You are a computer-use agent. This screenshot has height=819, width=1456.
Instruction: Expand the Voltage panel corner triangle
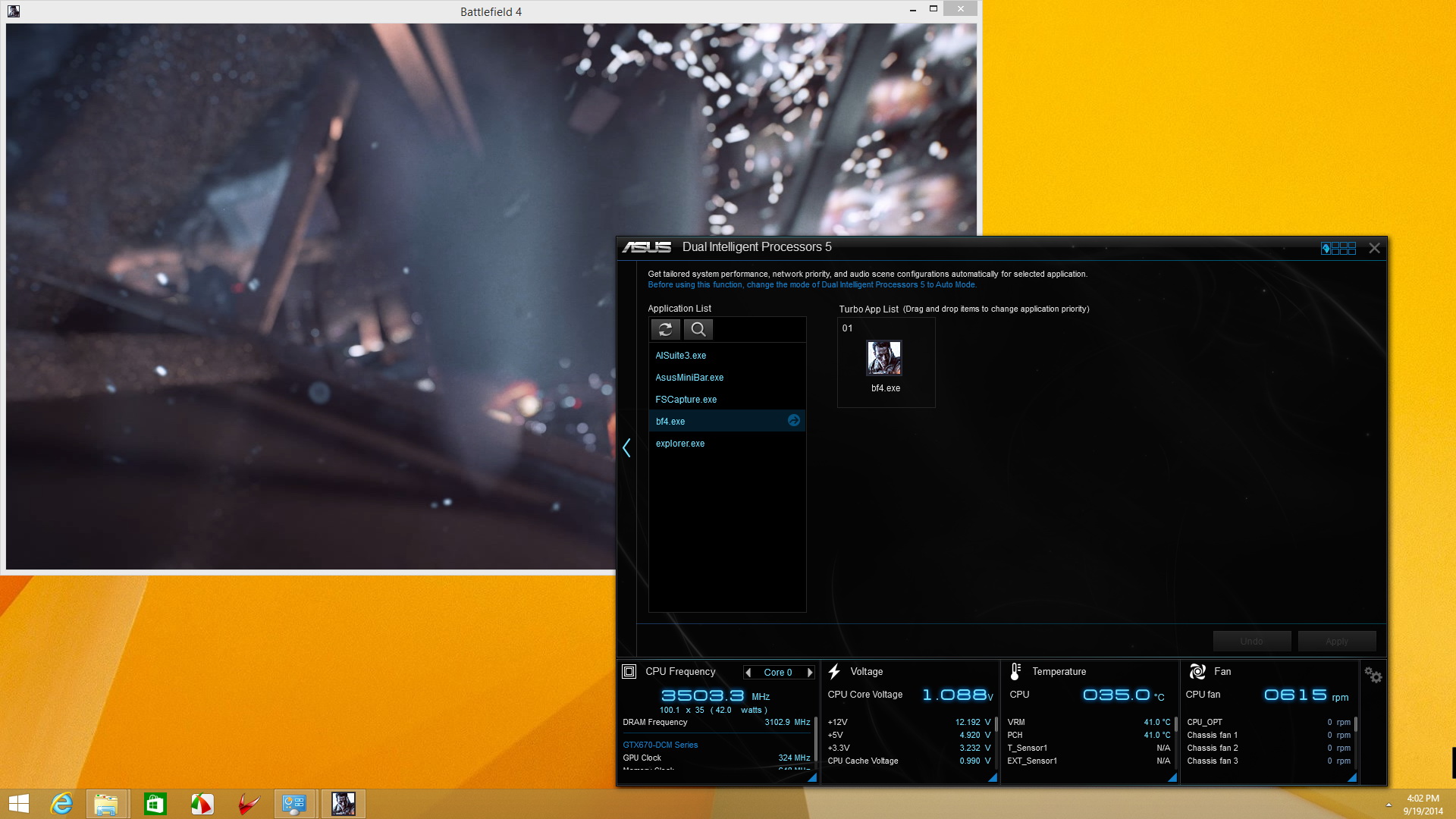[x=993, y=777]
